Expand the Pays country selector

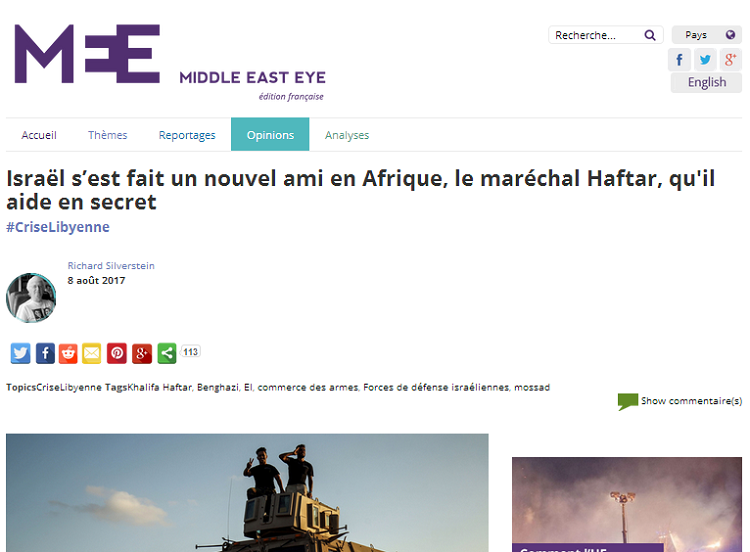(x=707, y=35)
